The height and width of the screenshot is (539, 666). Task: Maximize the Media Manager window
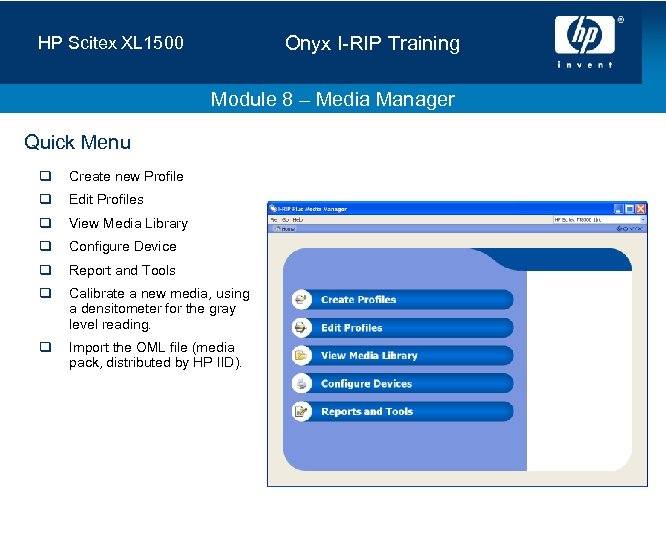pyautogui.click(x=630, y=209)
